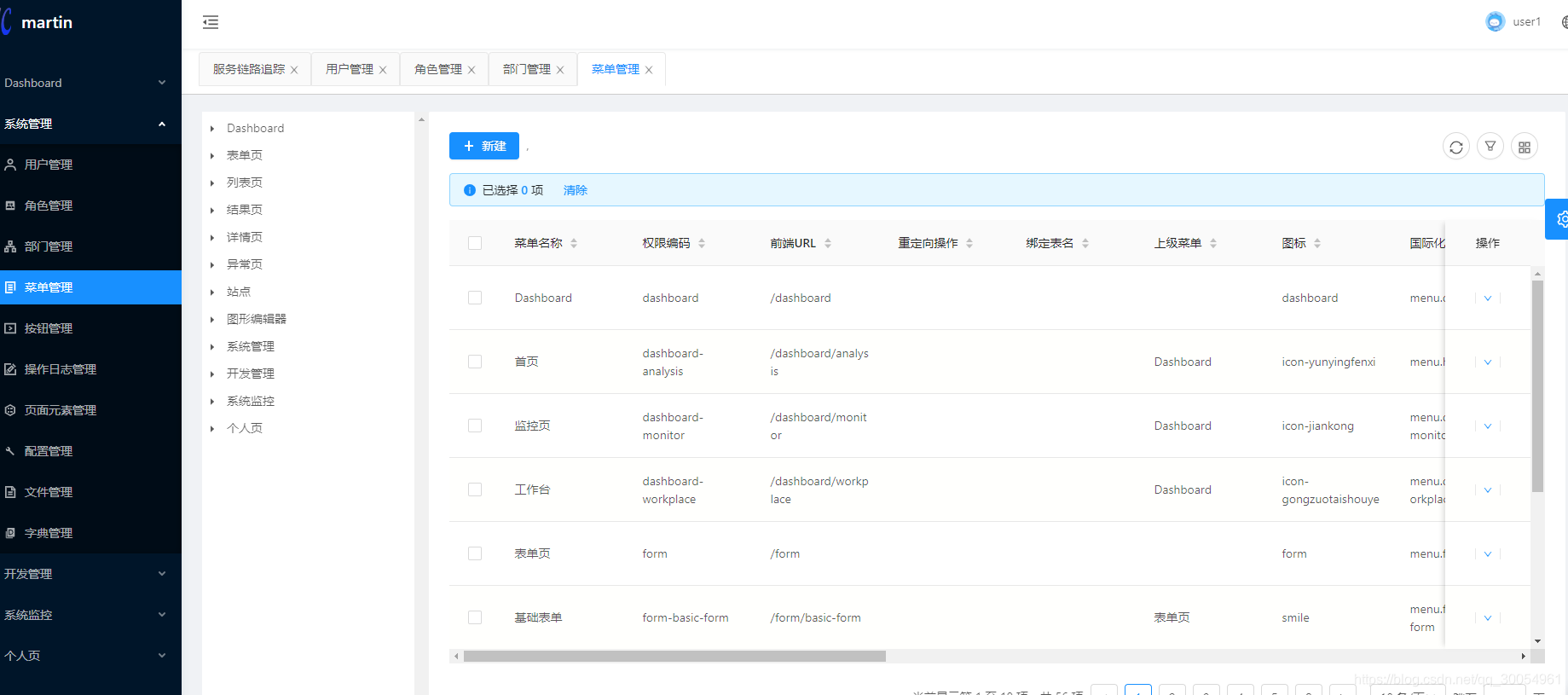Expand 开发管理 node in the menu tree
This screenshot has height=695, width=1568.
point(212,374)
